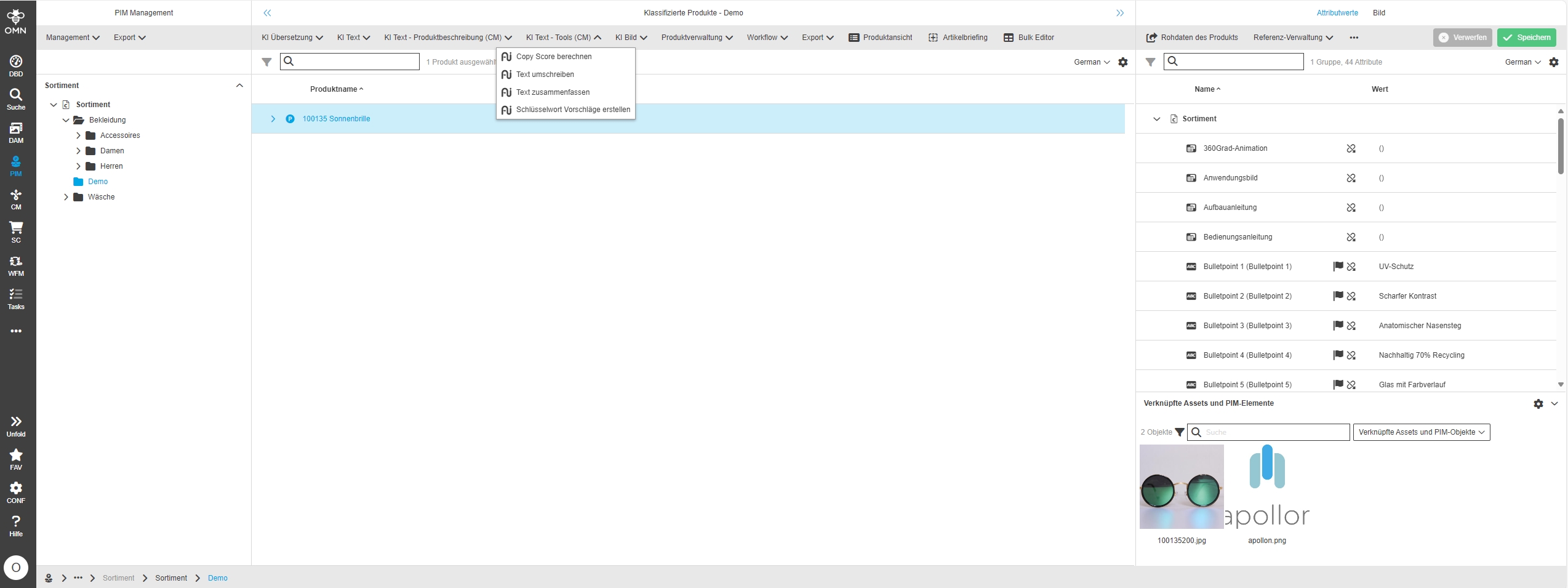Open German language dropdown in attribute panel

pyautogui.click(x=1522, y=62)
